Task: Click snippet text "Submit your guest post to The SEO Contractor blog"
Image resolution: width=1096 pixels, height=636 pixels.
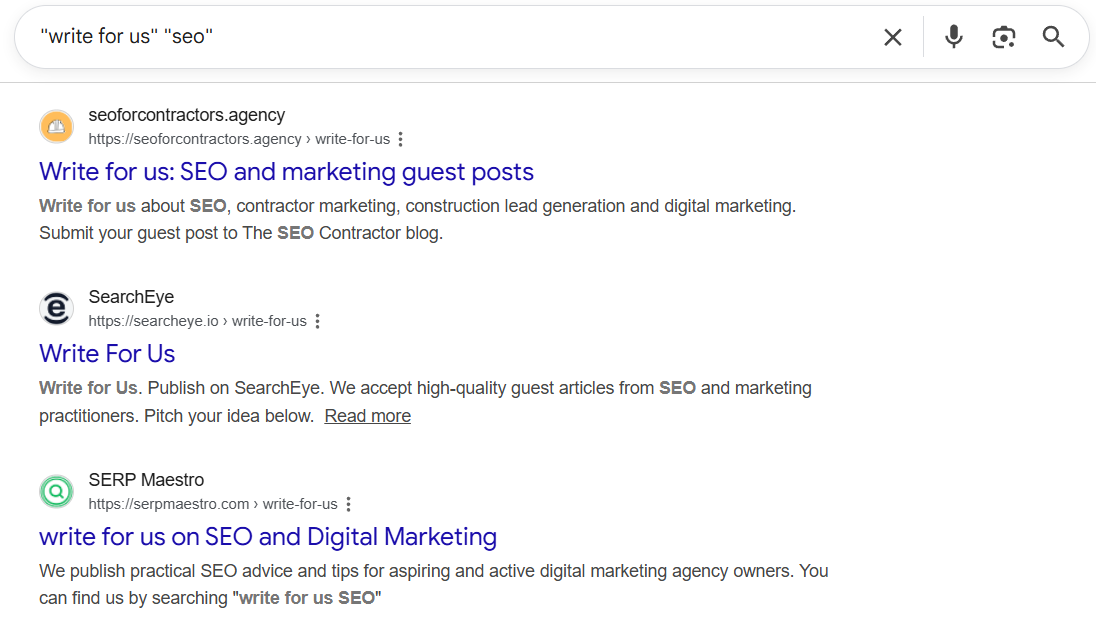Action: click(x=240, y=233)
